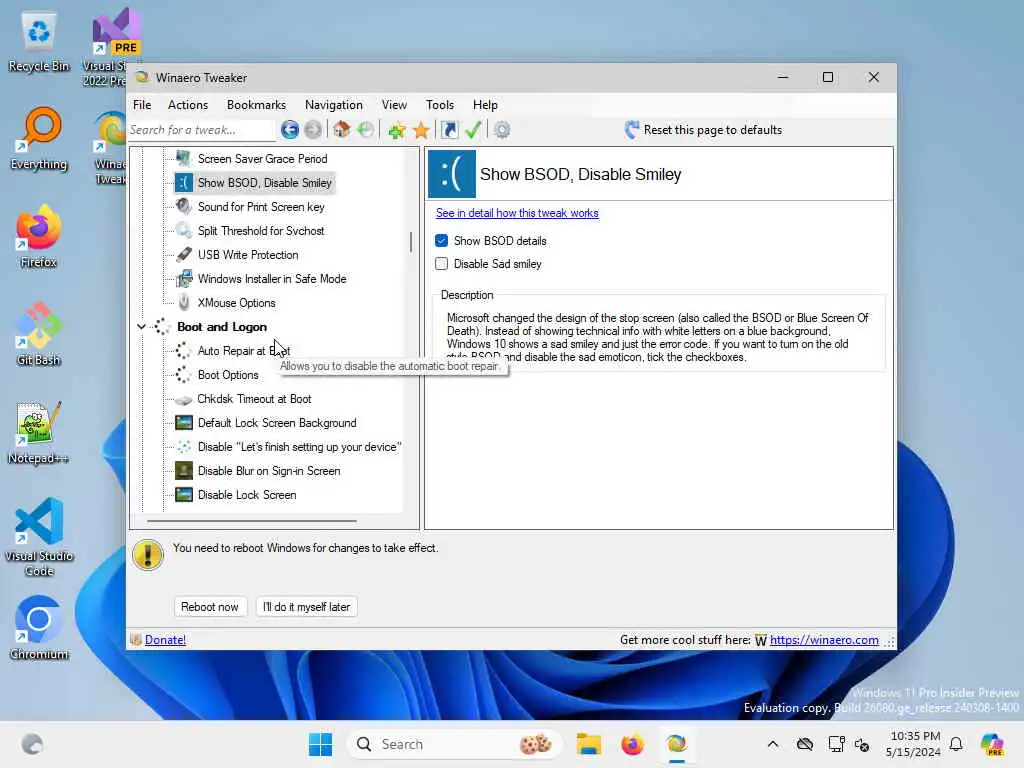
Task: Enable Disable Sad smiley checkbox
Action: 441,264
